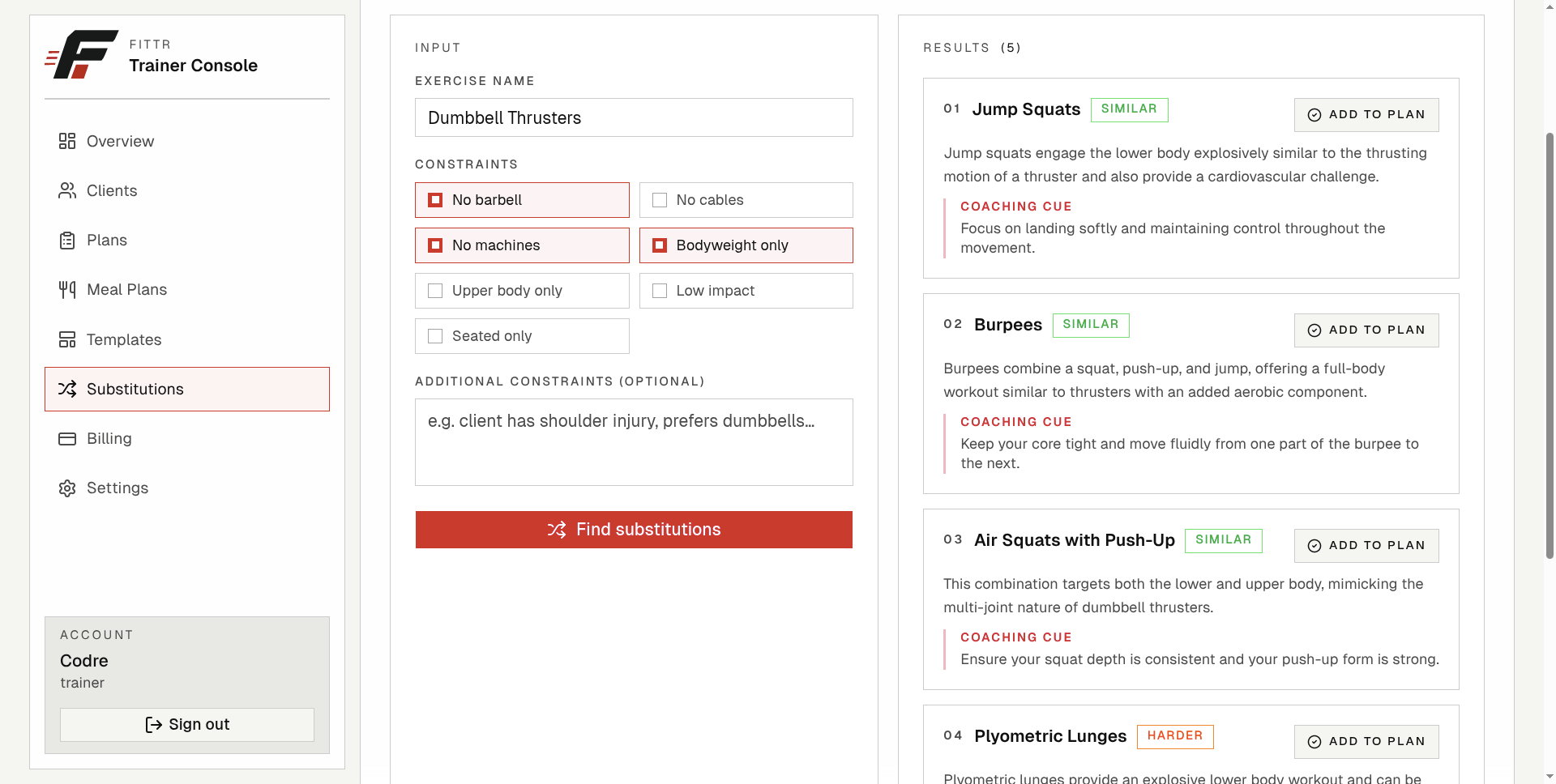
Task: Add Jump Squats to plan
Action: [1366, 115]
